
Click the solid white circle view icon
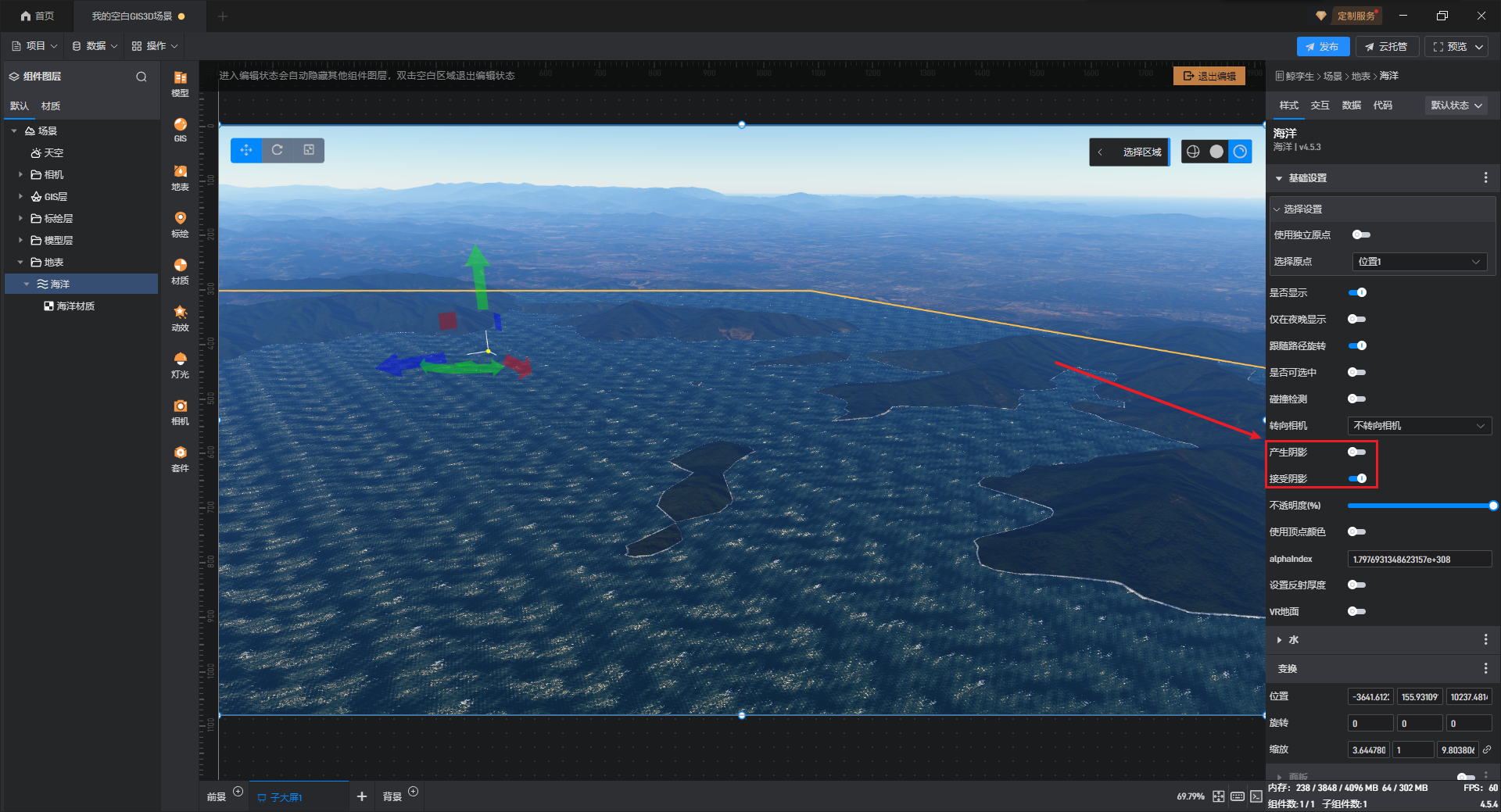click(x=1216, y=152)
